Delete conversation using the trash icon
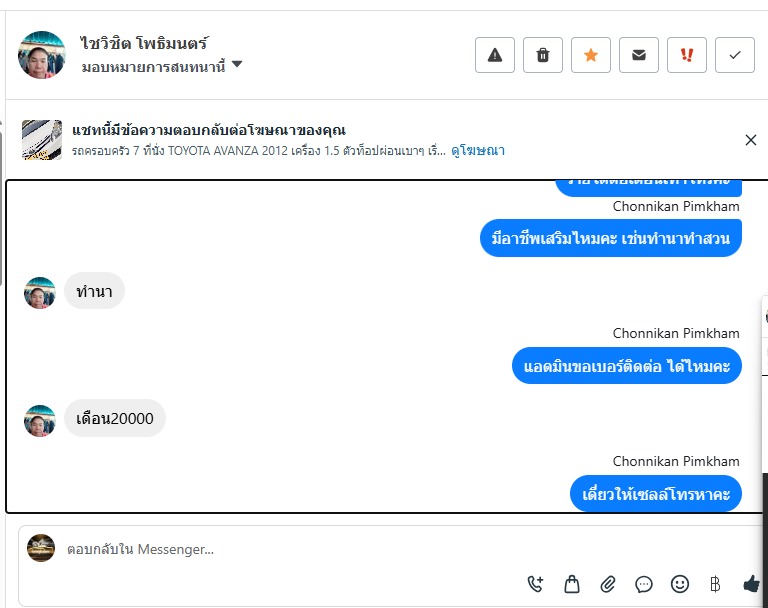The image size is (768, 608). (543, 55)
